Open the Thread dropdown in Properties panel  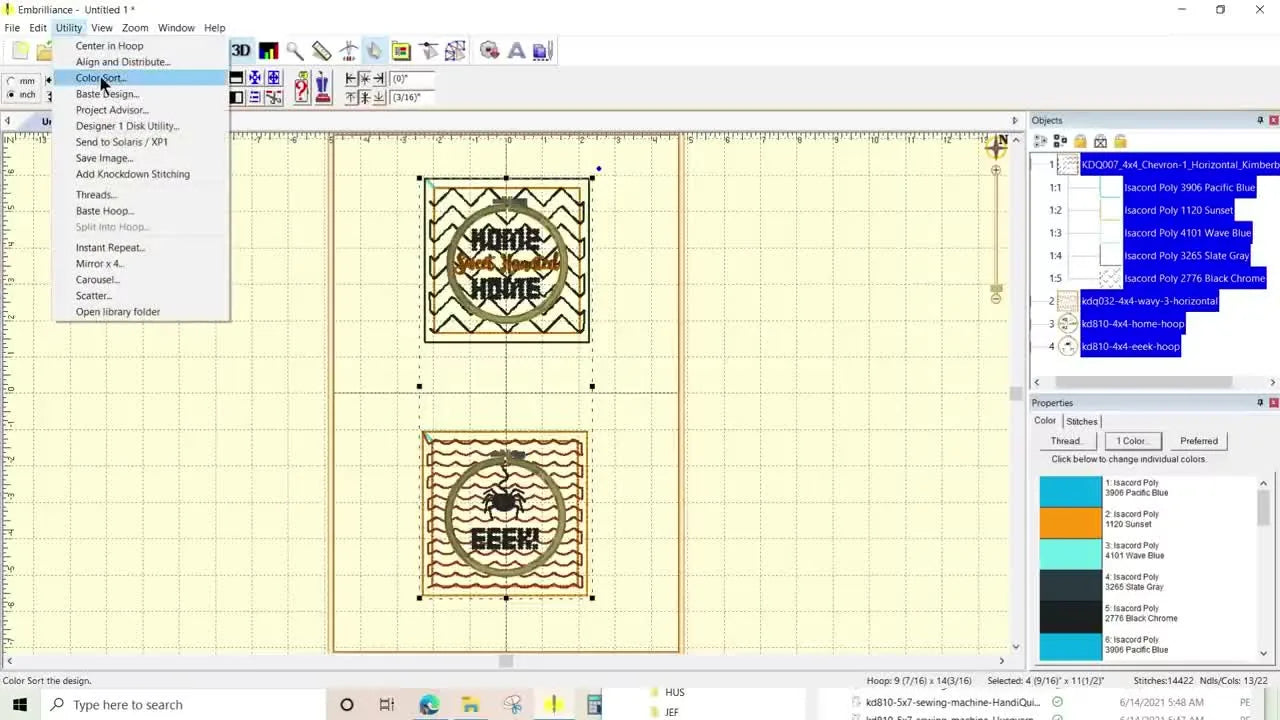click(1065, 441)
